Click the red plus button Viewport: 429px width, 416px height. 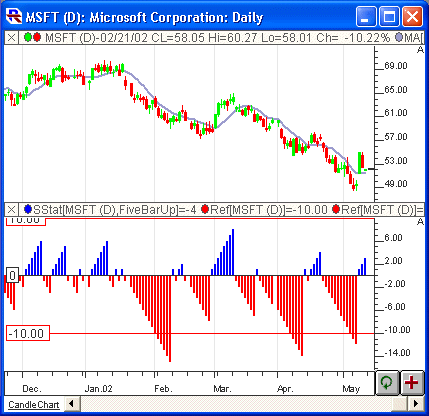pyautogui.click(x=411, y=382)
